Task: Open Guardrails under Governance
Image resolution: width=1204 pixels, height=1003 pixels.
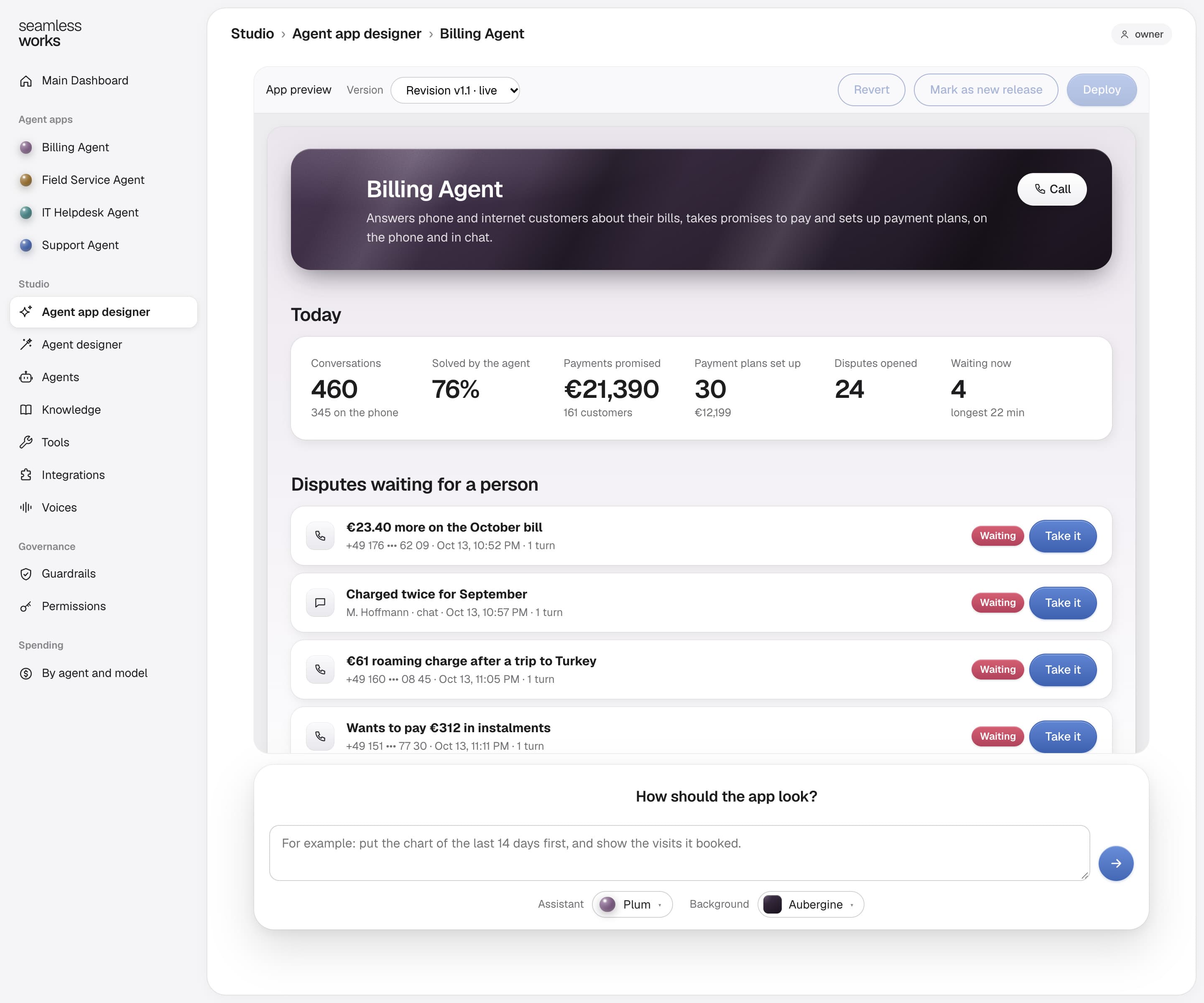Action: point(104,574)
